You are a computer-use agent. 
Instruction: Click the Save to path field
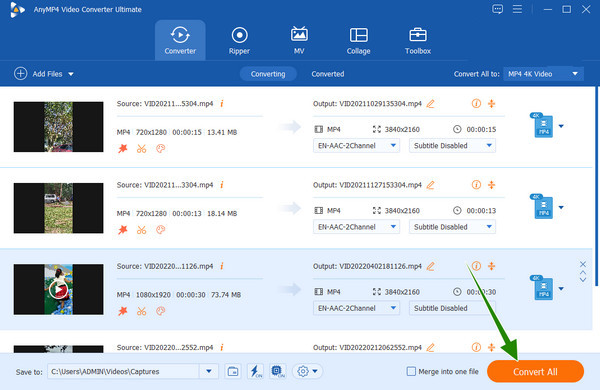(123, 371)
